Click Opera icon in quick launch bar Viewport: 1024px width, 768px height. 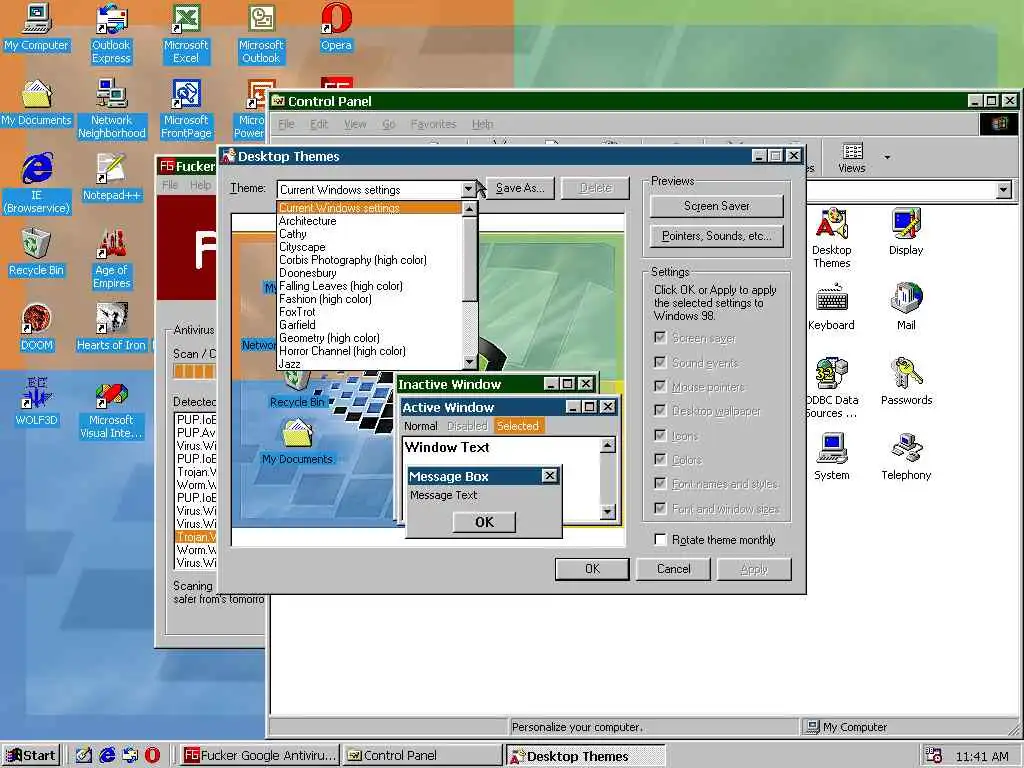152,756
